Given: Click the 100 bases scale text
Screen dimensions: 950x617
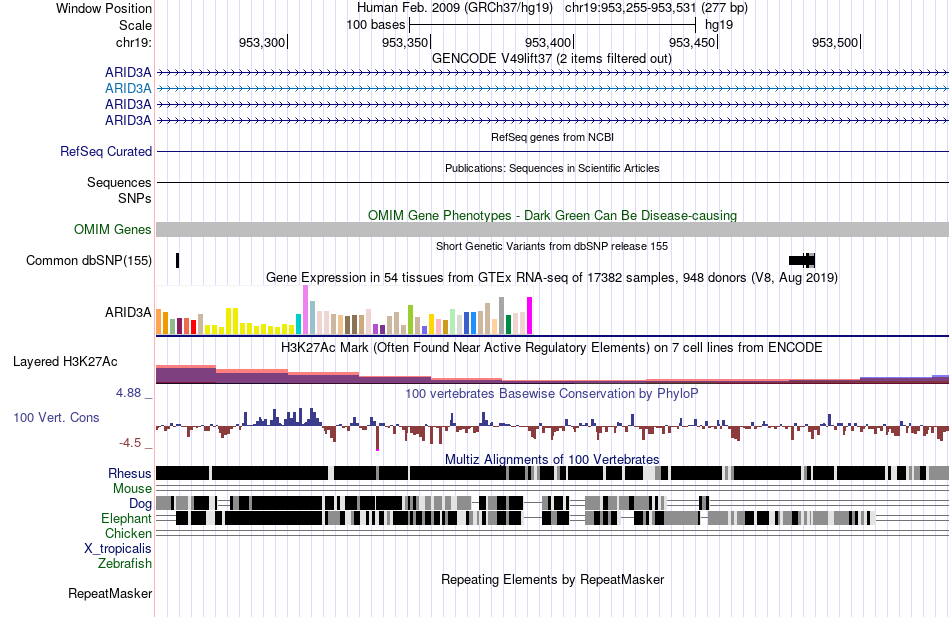Looking at the screenshot, I should [376, 25].
